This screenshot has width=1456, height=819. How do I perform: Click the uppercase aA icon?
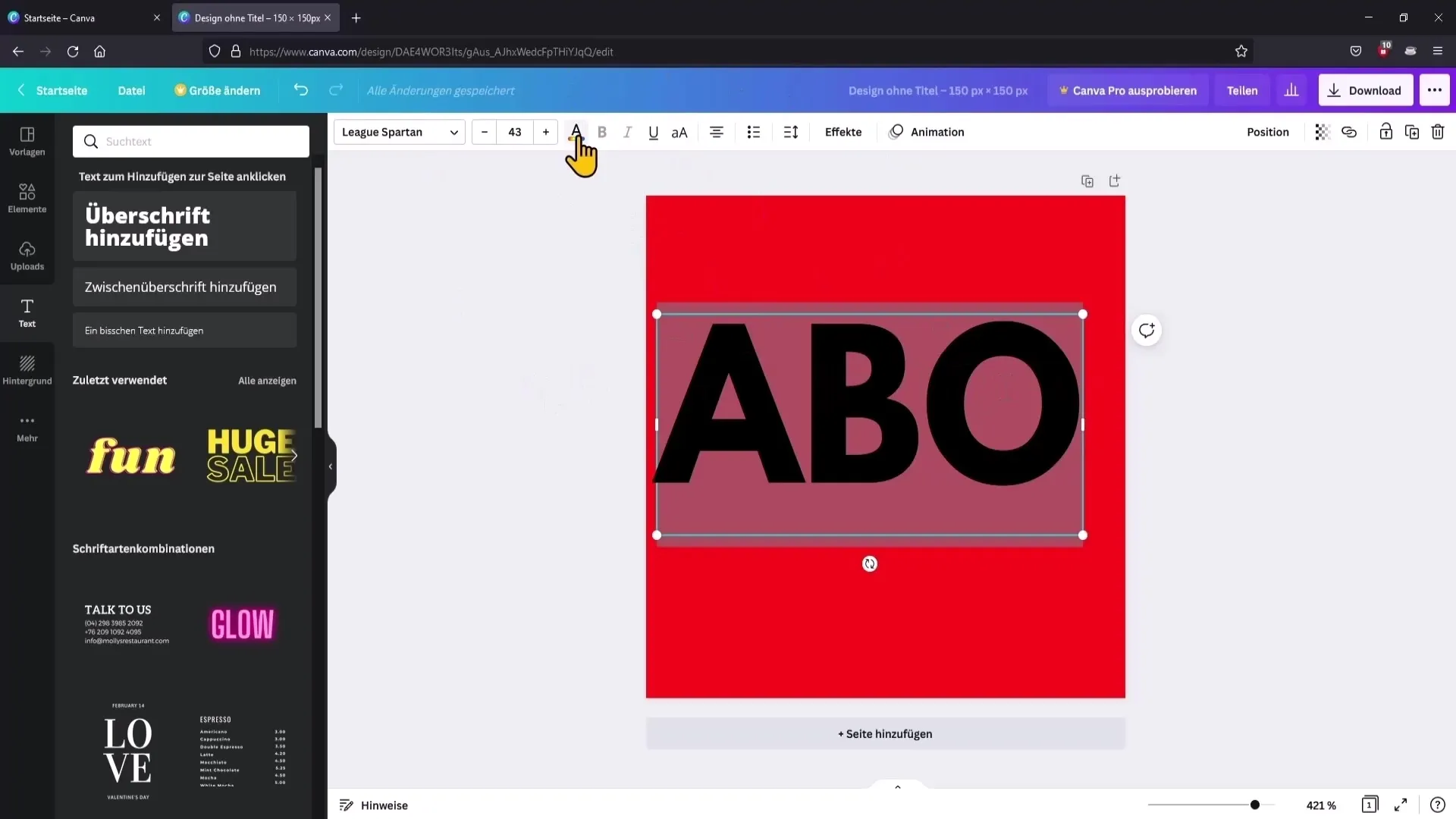pos(679,132)
